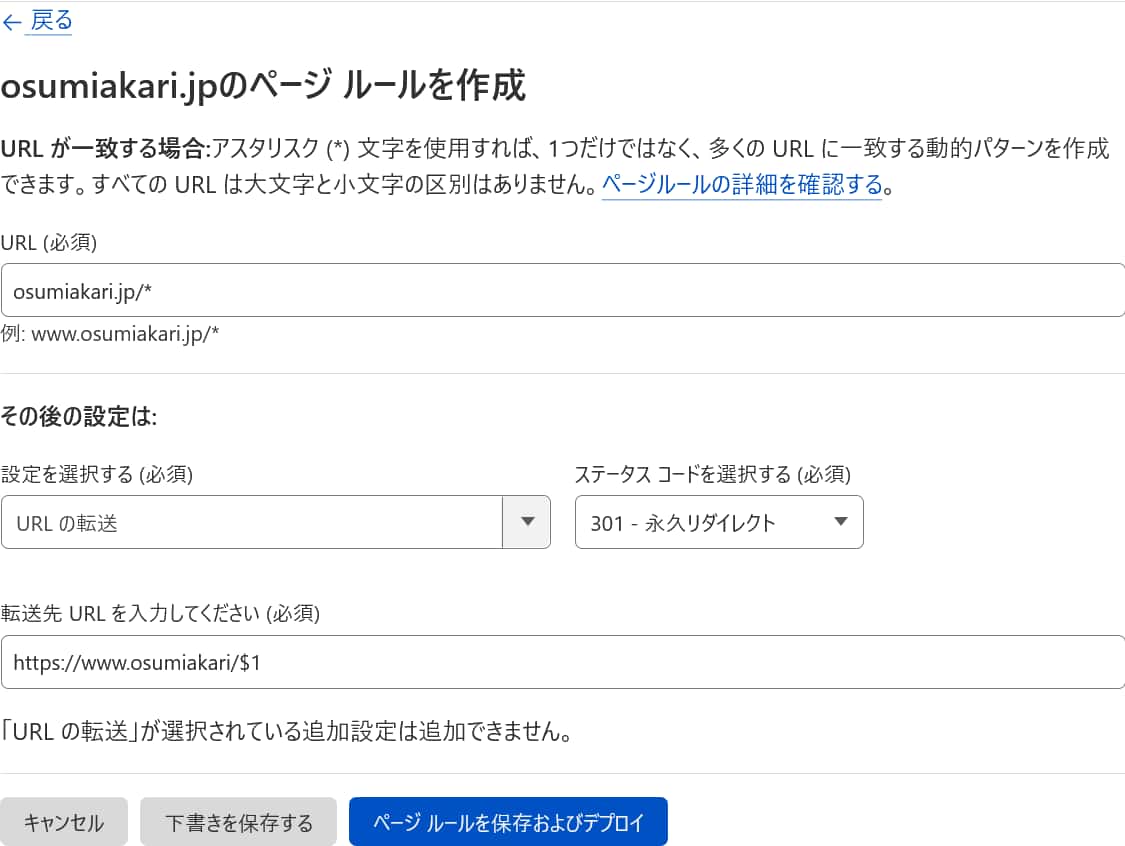
Task: Click the 下書きを保存する button
Action: pos(238,820)
